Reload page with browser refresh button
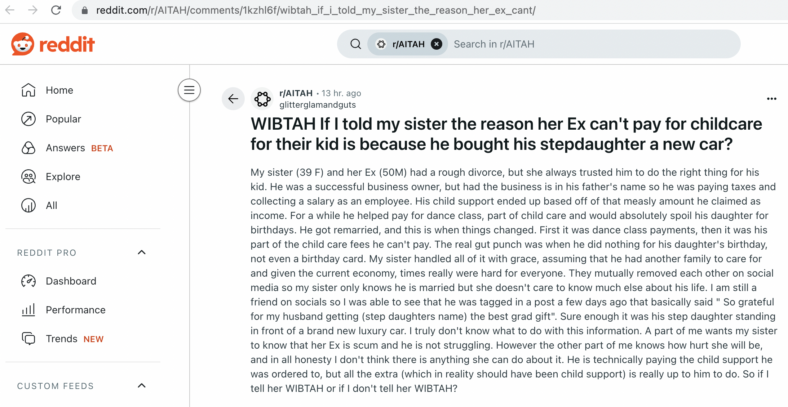 56,10
